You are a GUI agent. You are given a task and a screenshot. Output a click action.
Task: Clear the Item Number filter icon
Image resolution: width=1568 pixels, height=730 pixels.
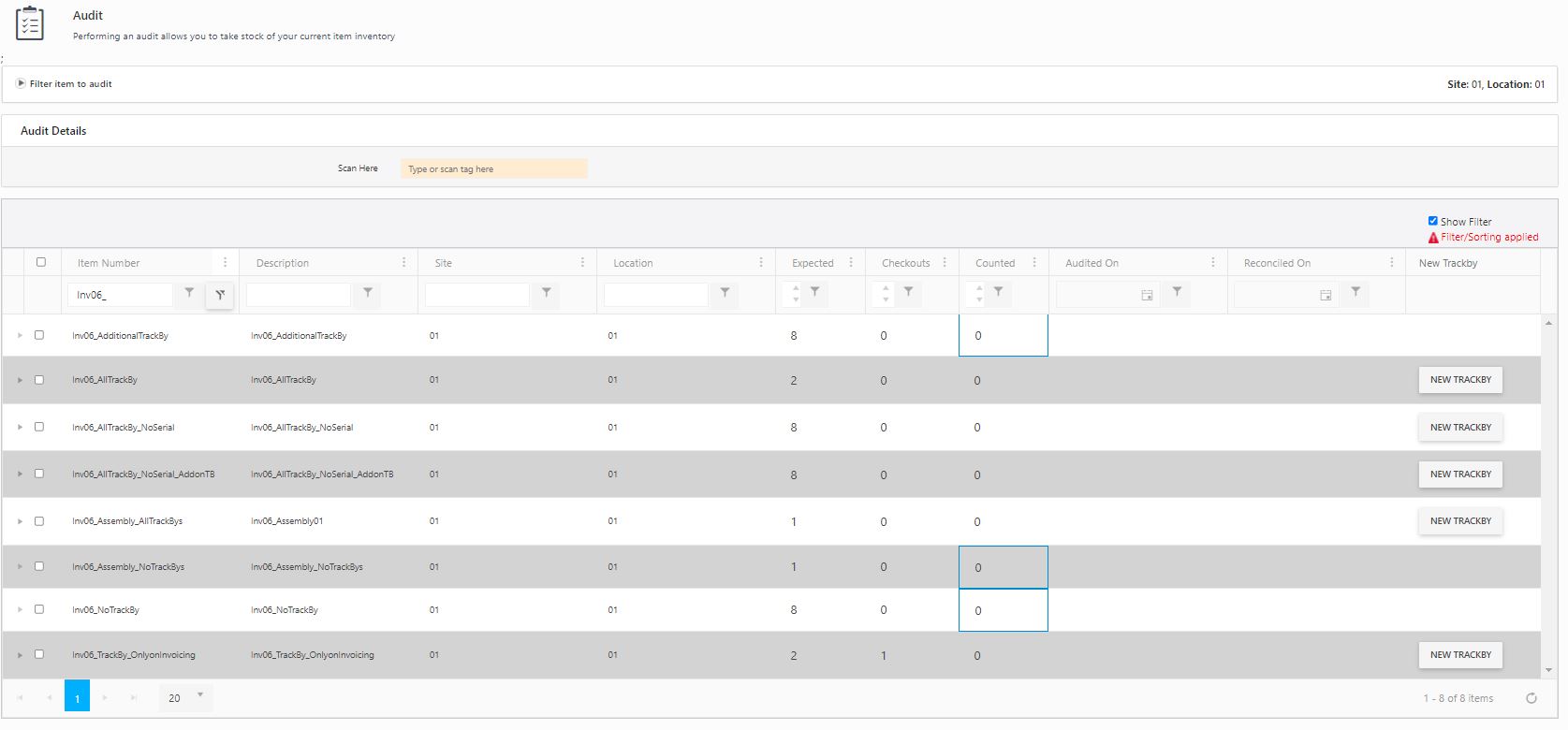tap(220, 295)
